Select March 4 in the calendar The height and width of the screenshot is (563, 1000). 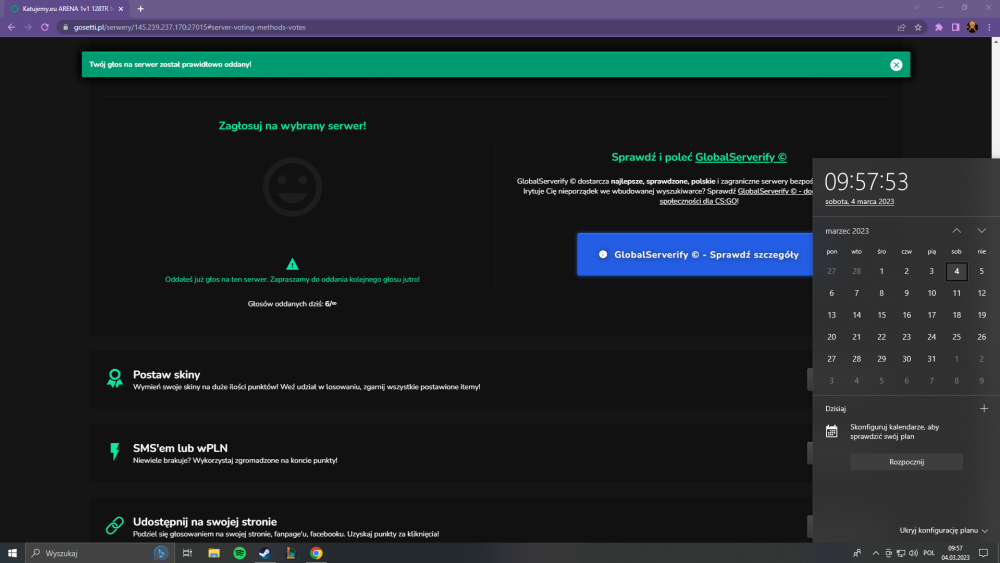point(957,271)
